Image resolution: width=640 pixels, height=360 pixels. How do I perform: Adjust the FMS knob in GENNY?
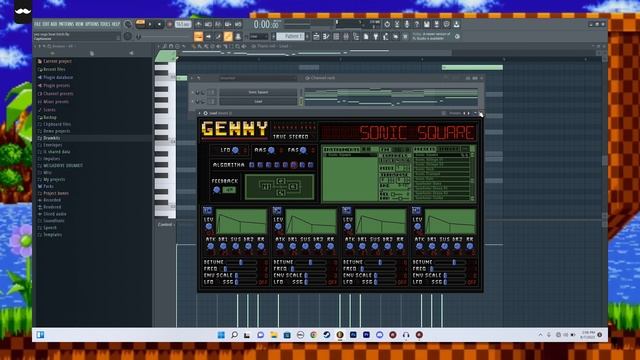(303, 150)
